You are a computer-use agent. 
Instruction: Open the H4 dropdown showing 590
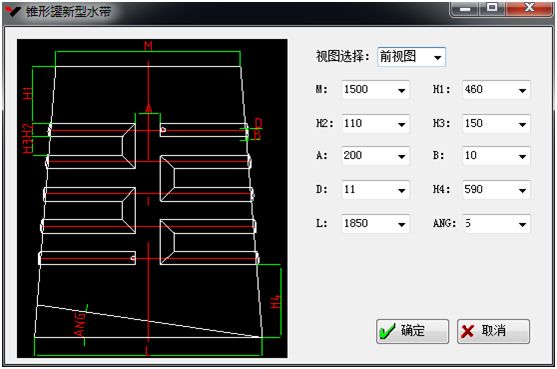pyautogui.click(x=522, y=190)
